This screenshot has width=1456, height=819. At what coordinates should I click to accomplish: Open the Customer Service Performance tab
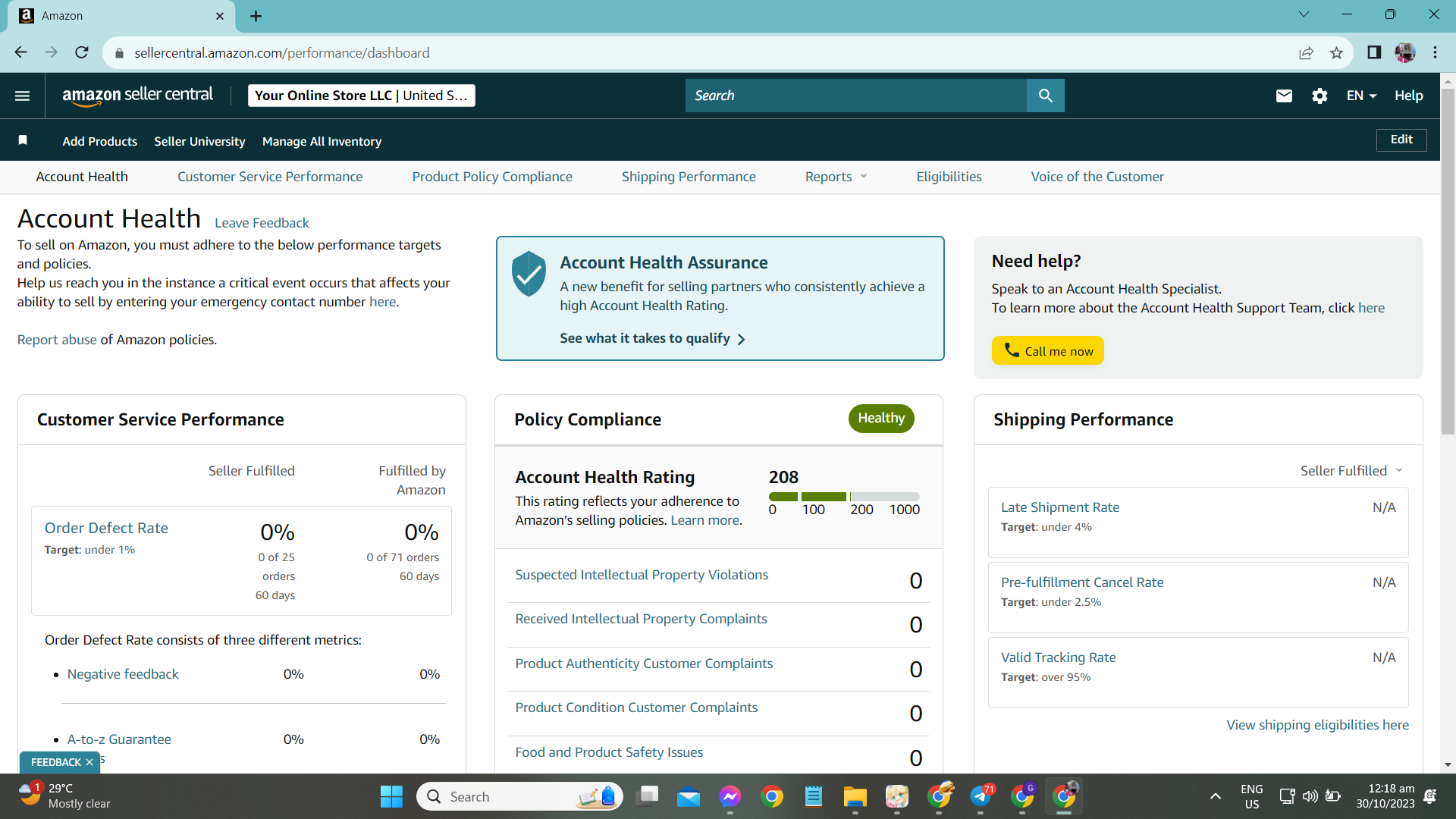(x=270, y=177)
